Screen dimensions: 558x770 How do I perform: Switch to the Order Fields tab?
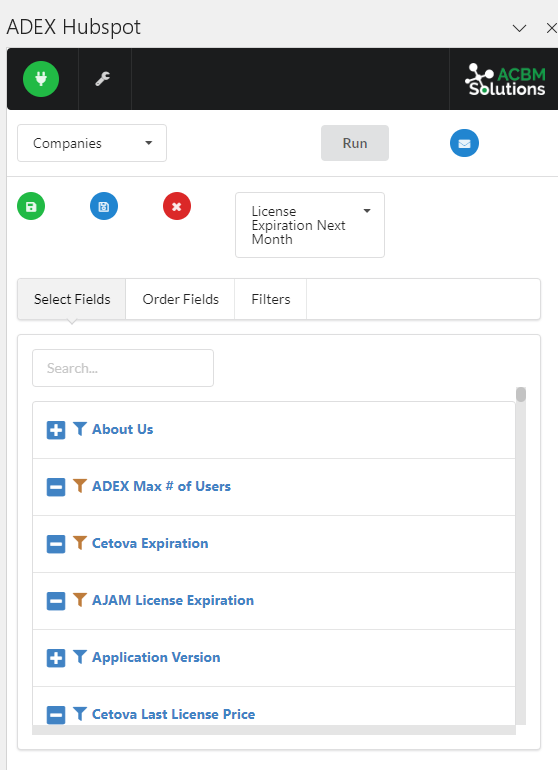click(180, 299)
